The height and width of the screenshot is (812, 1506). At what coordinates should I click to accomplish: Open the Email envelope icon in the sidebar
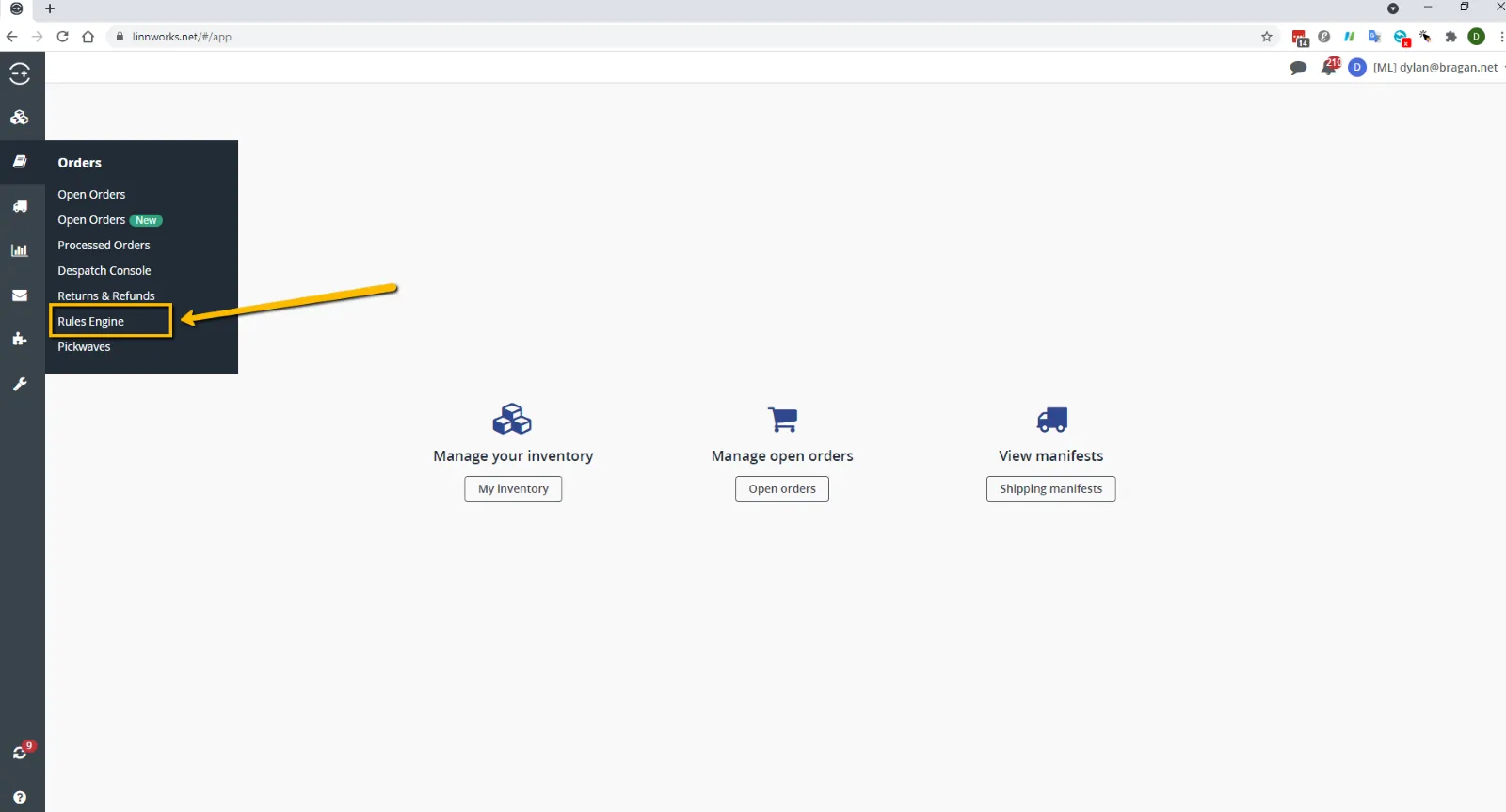[x=20, y=295]
